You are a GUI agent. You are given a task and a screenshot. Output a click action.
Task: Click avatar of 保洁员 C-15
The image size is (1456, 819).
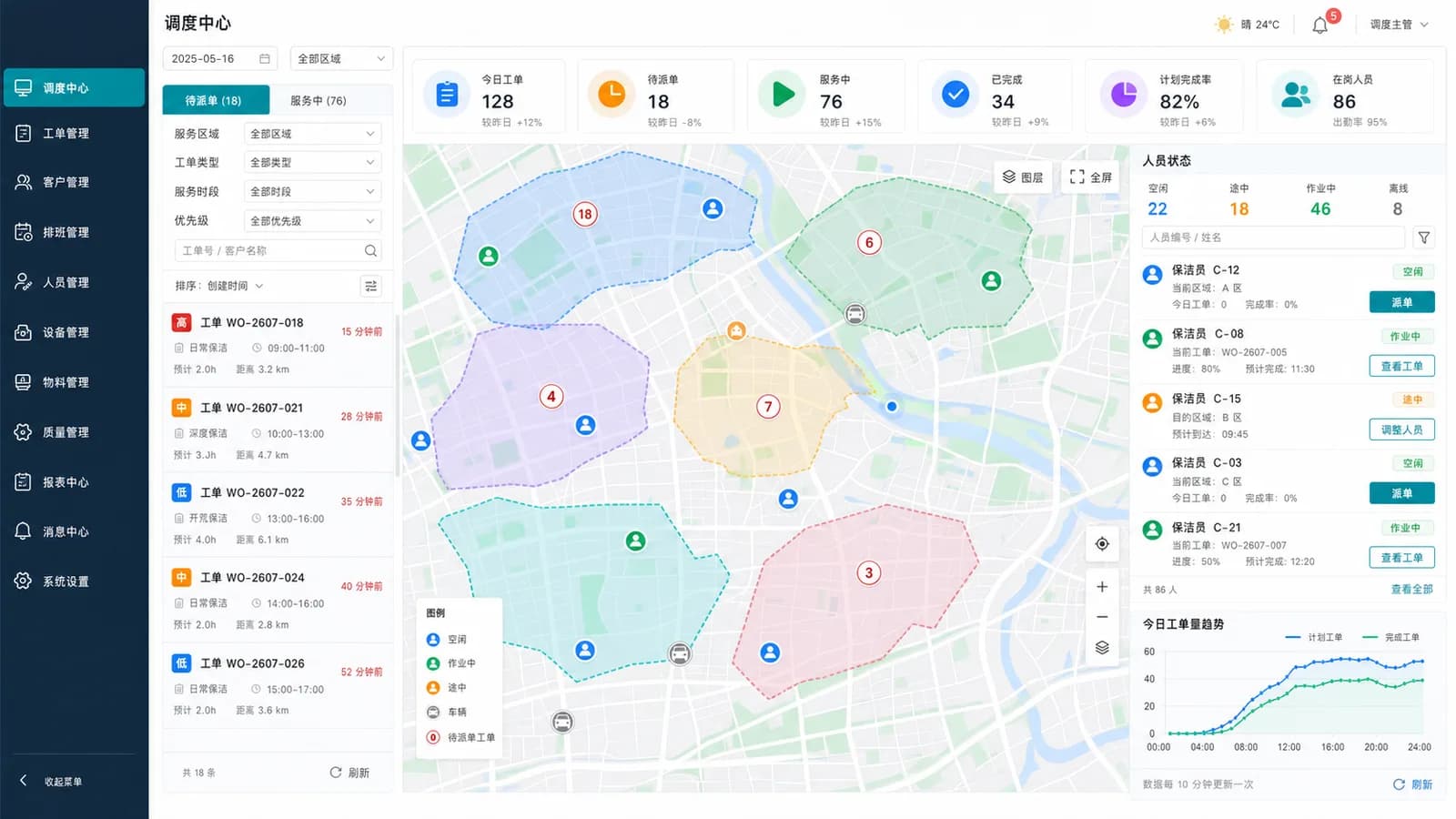[x=1152, y=402]
